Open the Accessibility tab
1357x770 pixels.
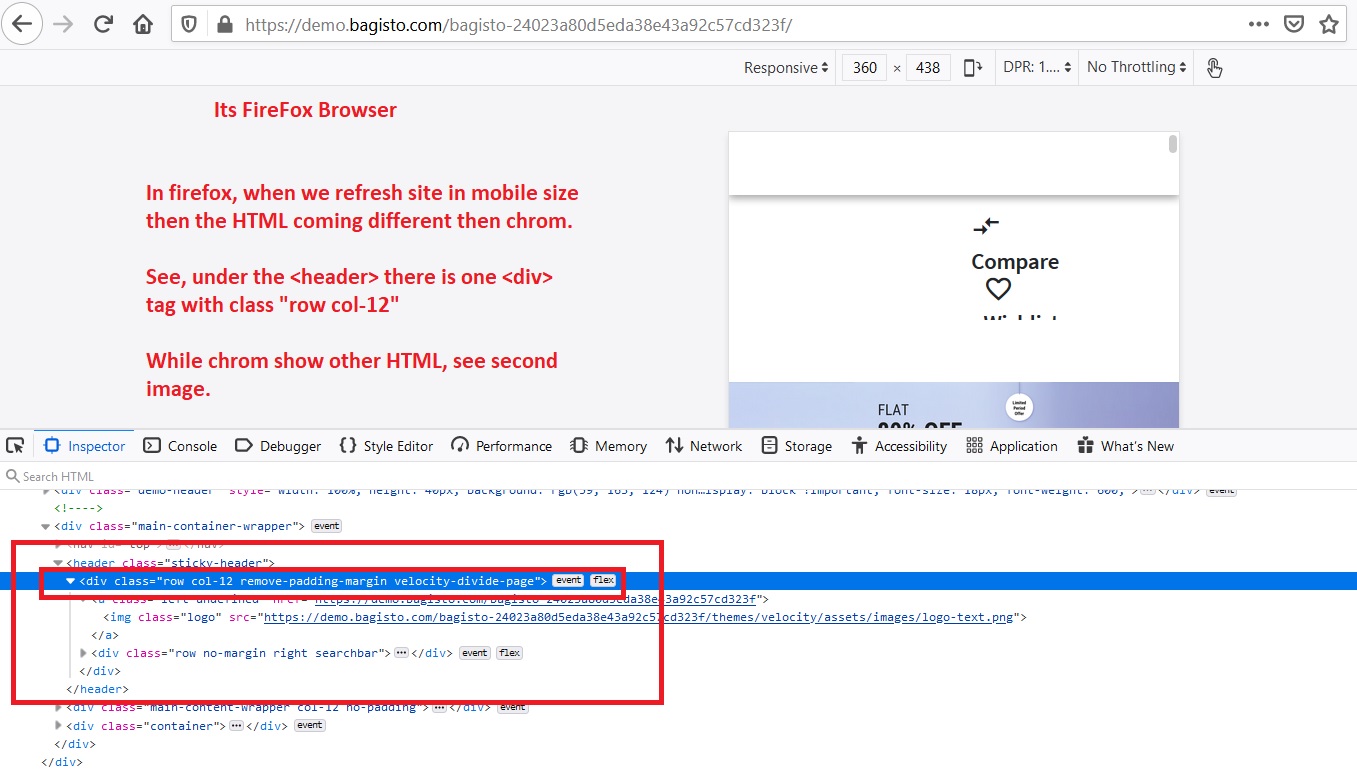pos(898,446)
